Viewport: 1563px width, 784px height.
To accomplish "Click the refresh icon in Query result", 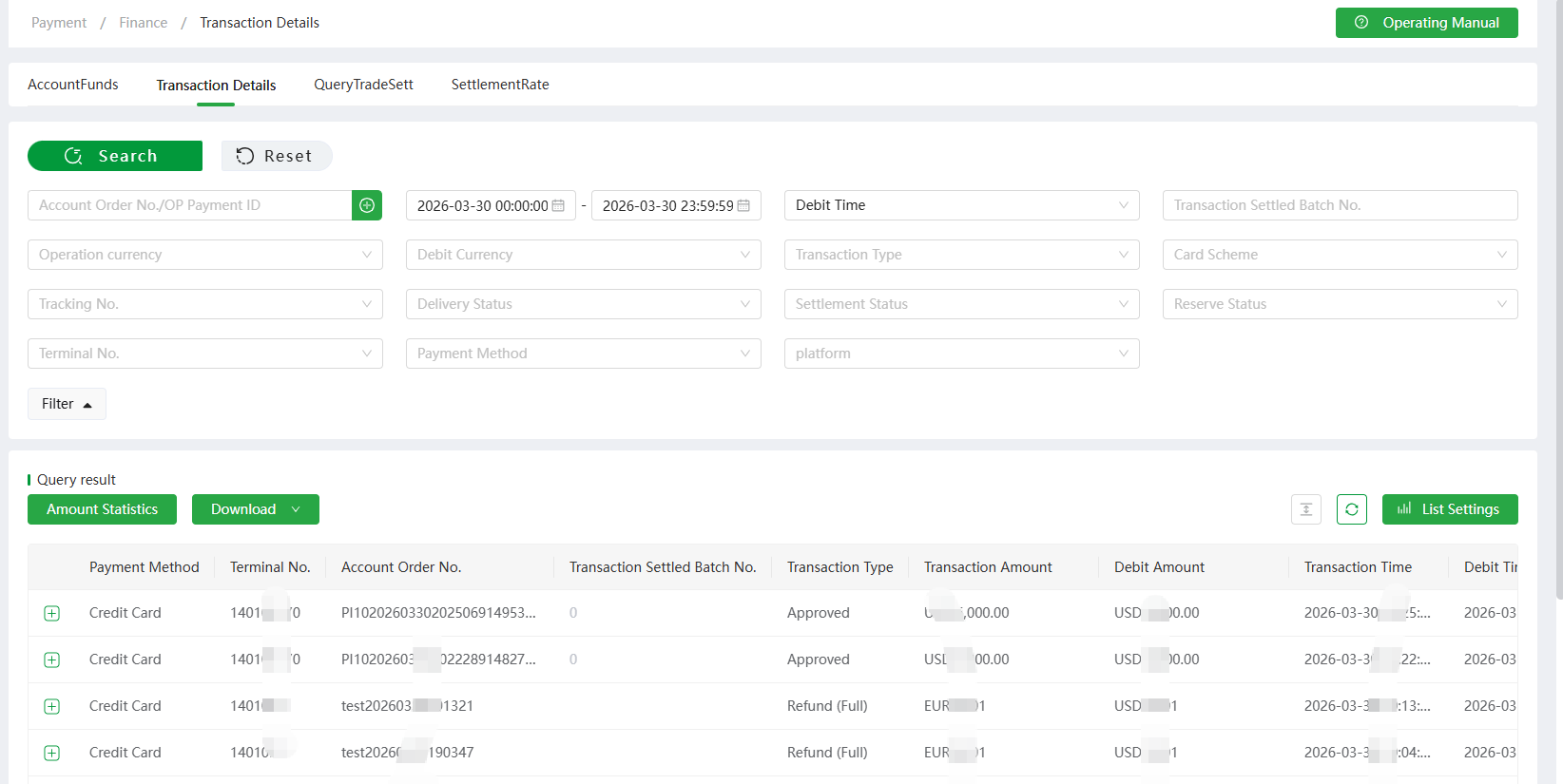I will pyautogui.click(x=1352, y=509).
